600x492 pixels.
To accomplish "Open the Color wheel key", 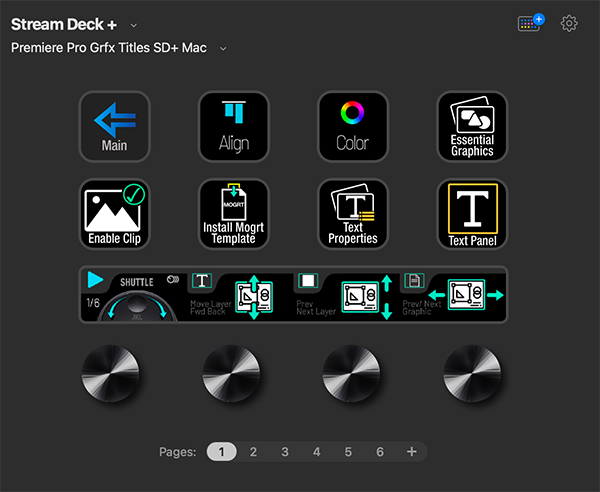I will 353,127.
